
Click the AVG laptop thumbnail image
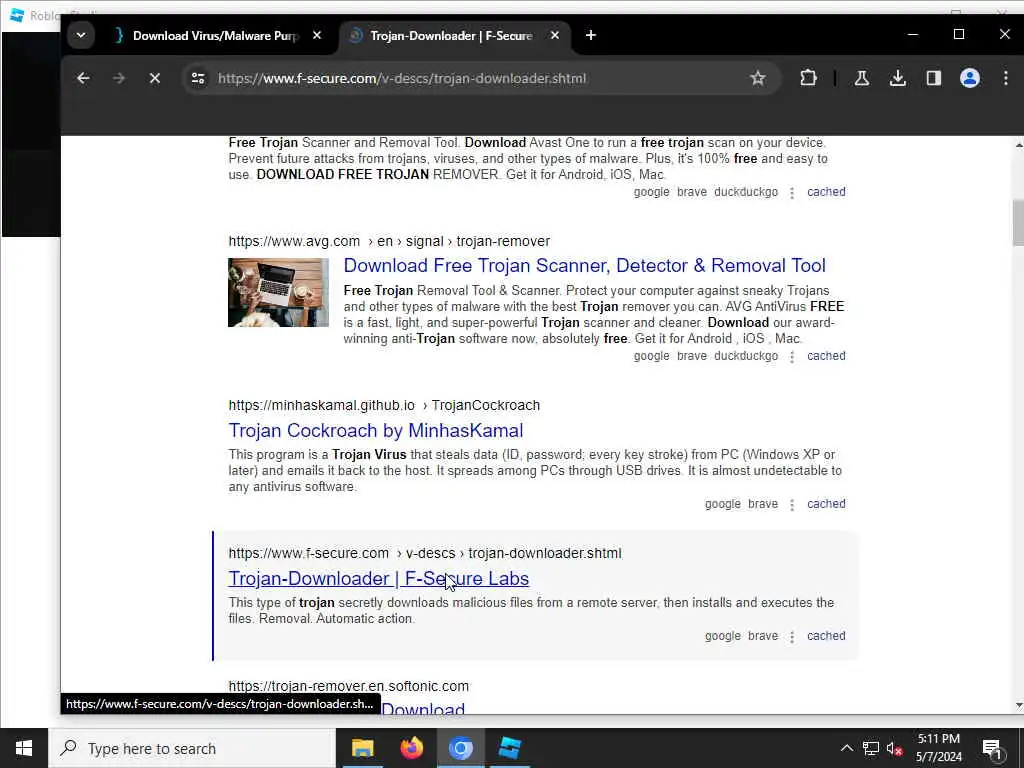tap(278, 293)
